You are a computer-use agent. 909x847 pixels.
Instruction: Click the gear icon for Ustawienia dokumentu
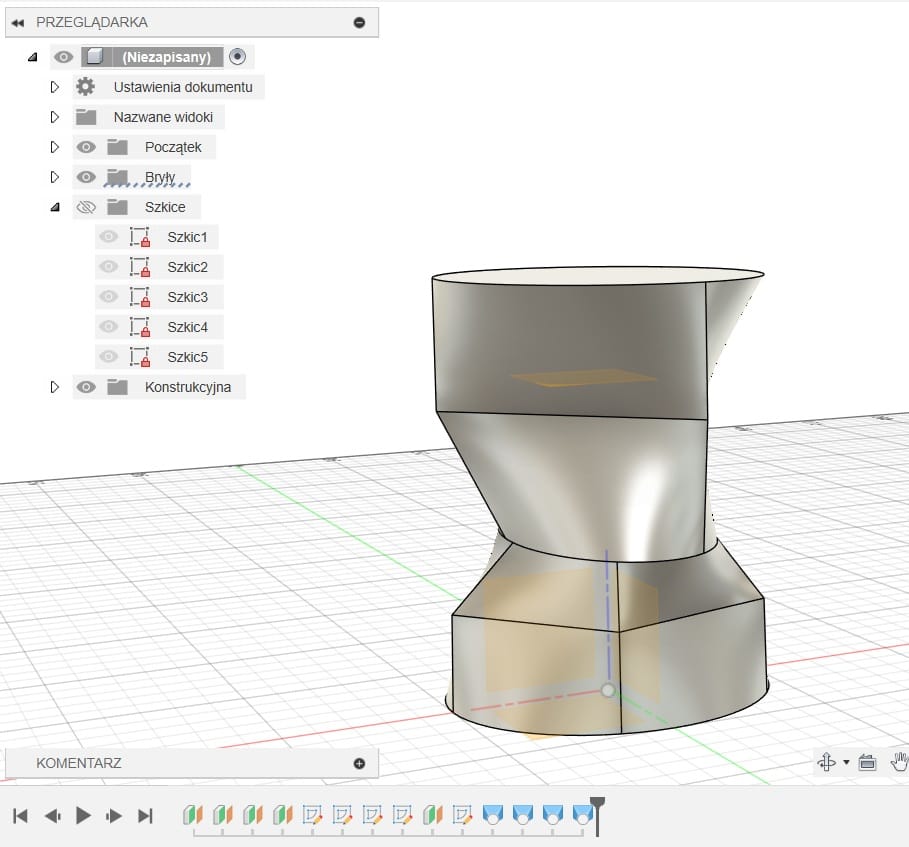pyautogui.click(x=86, y=87)
